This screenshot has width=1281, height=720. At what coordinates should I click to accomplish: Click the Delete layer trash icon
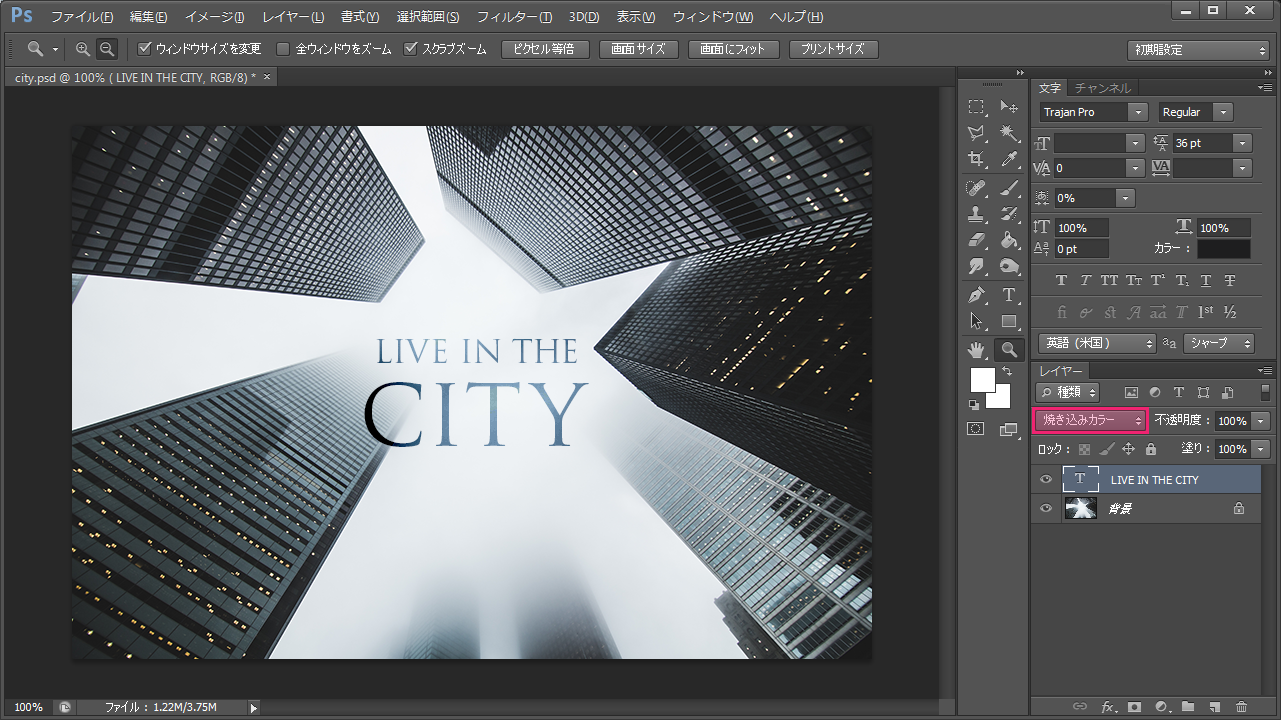click(1242, 707)
